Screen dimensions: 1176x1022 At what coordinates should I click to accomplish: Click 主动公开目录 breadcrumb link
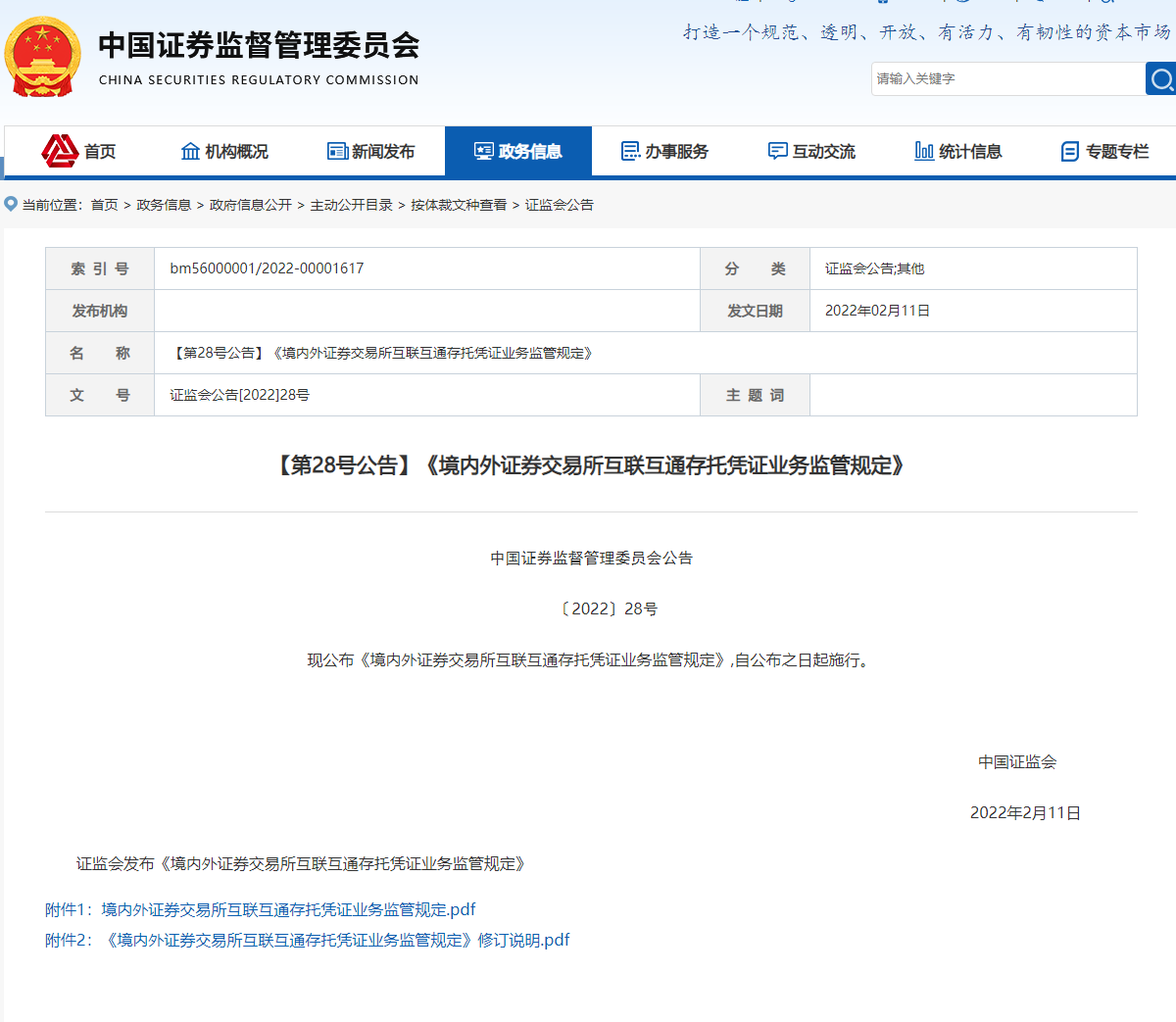(351, 205)
